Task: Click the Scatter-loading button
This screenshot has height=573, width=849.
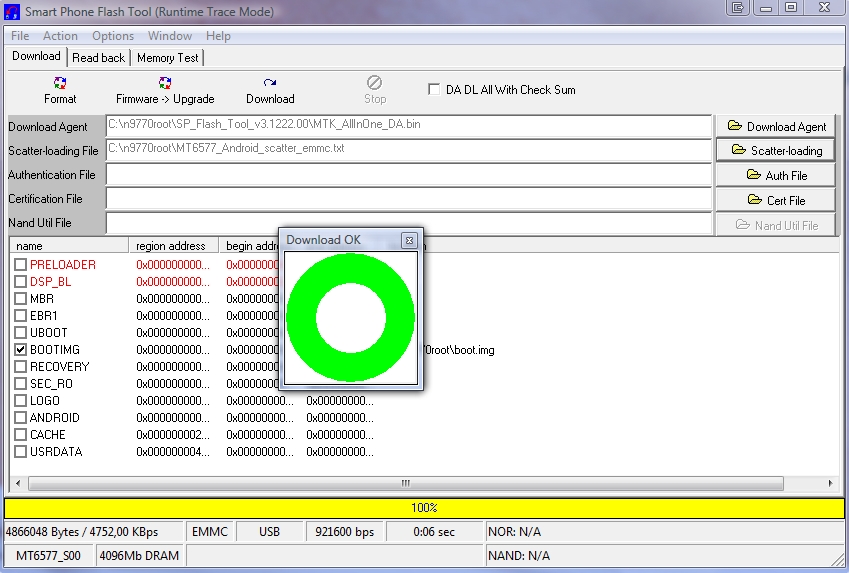Action: coord(776,150)
